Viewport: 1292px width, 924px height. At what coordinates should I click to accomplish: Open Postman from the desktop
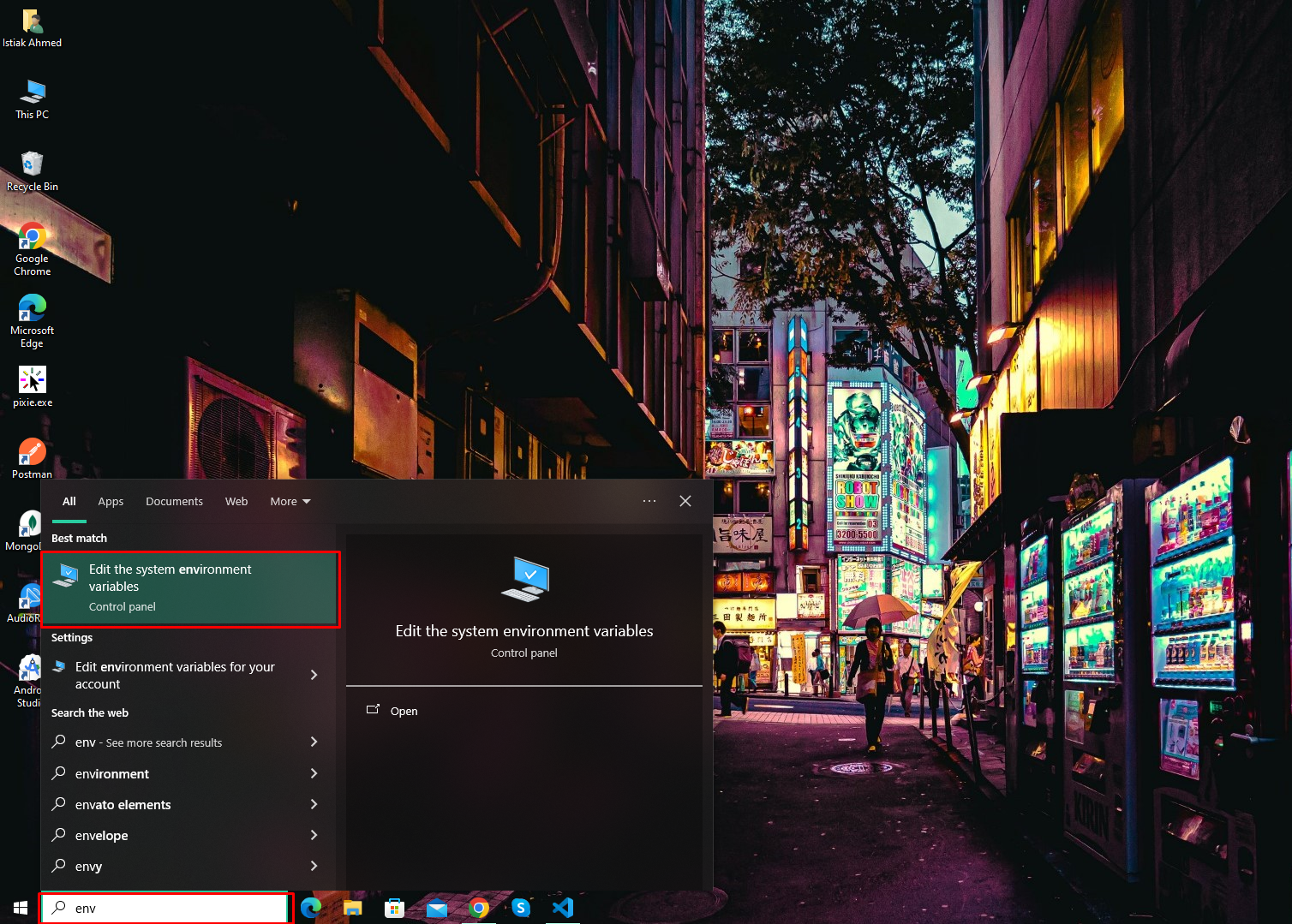coord(32,458)
